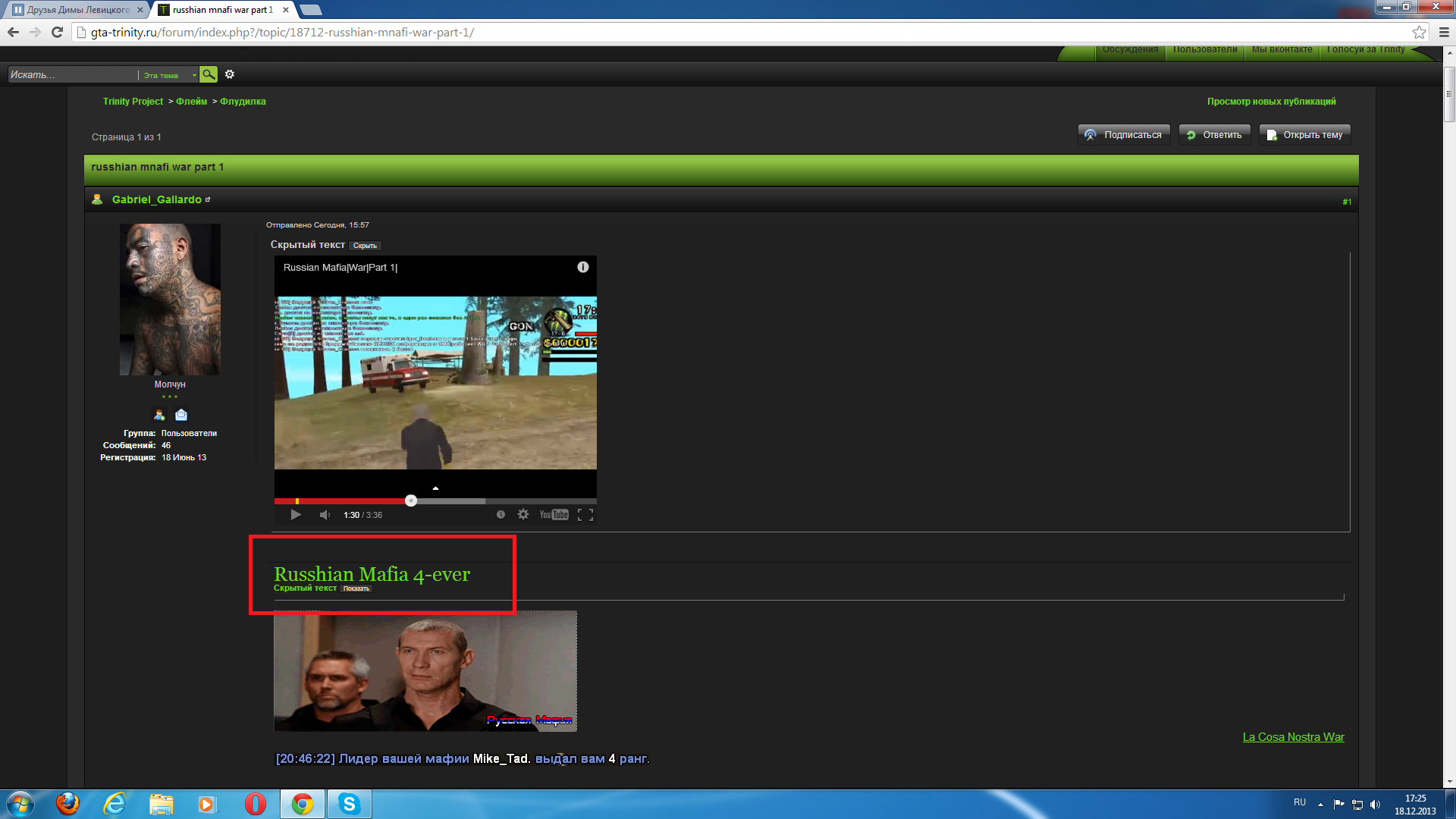Open user profile icon under avatar

[159, 415]
